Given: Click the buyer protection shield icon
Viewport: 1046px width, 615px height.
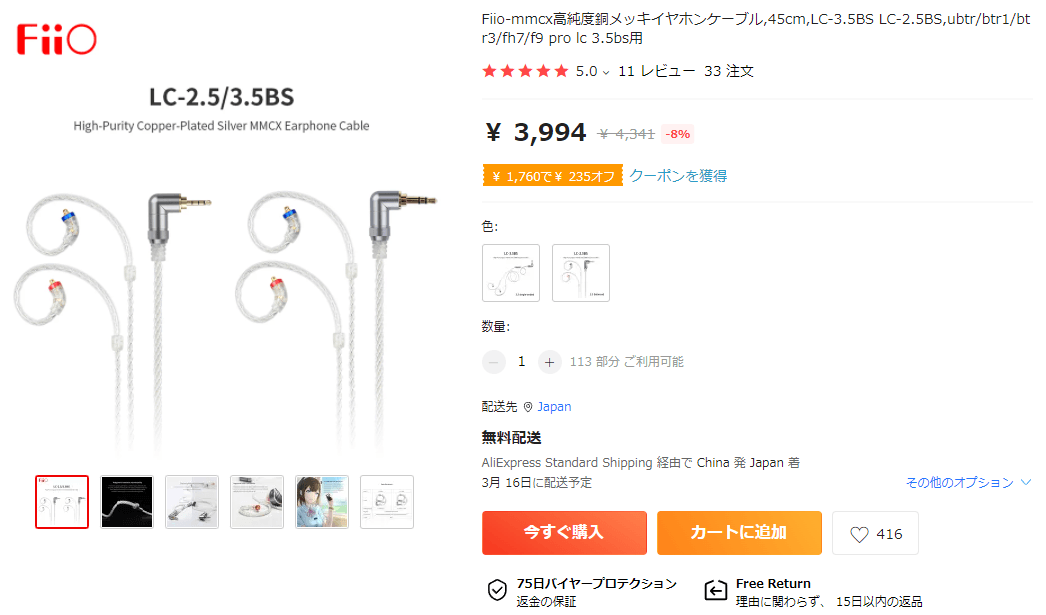Looking at the screenshot, I should tap(497, 590).
